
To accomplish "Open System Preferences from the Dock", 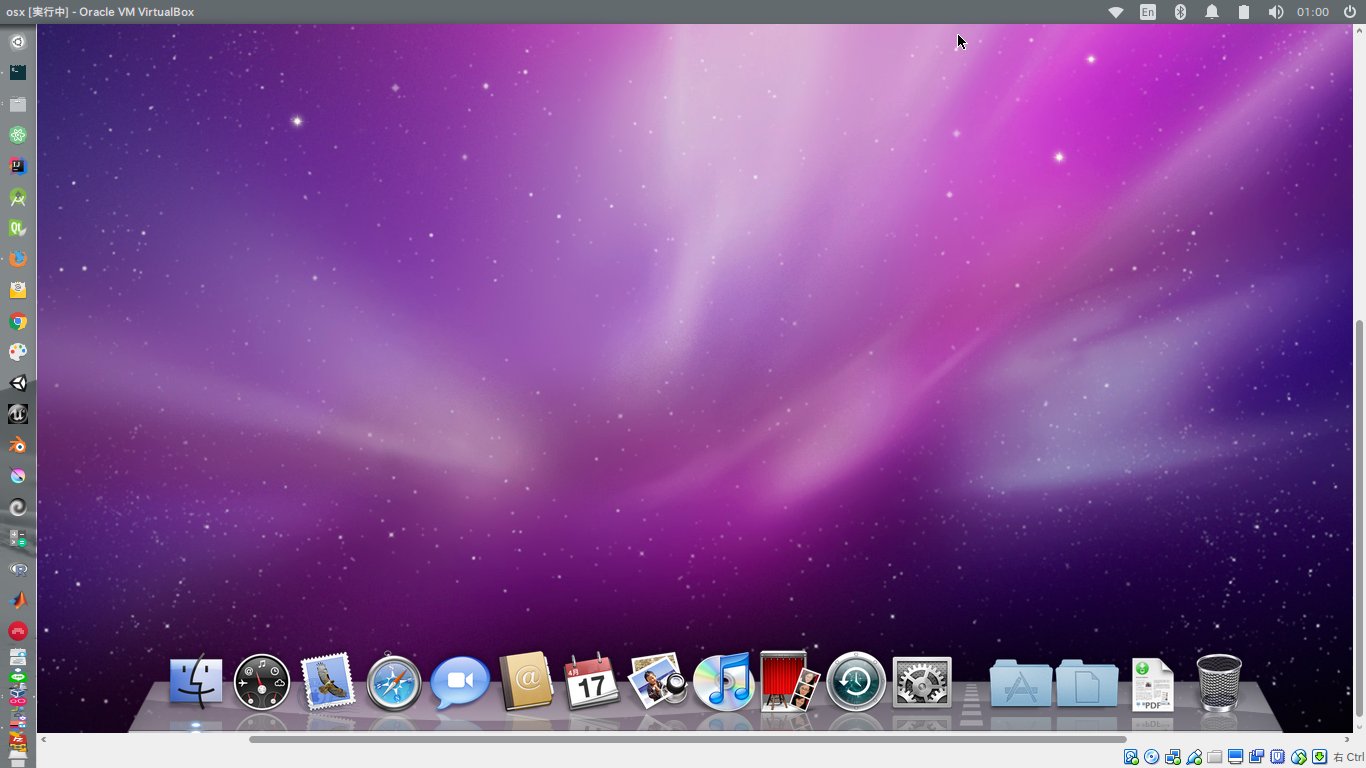I will 921,680.
